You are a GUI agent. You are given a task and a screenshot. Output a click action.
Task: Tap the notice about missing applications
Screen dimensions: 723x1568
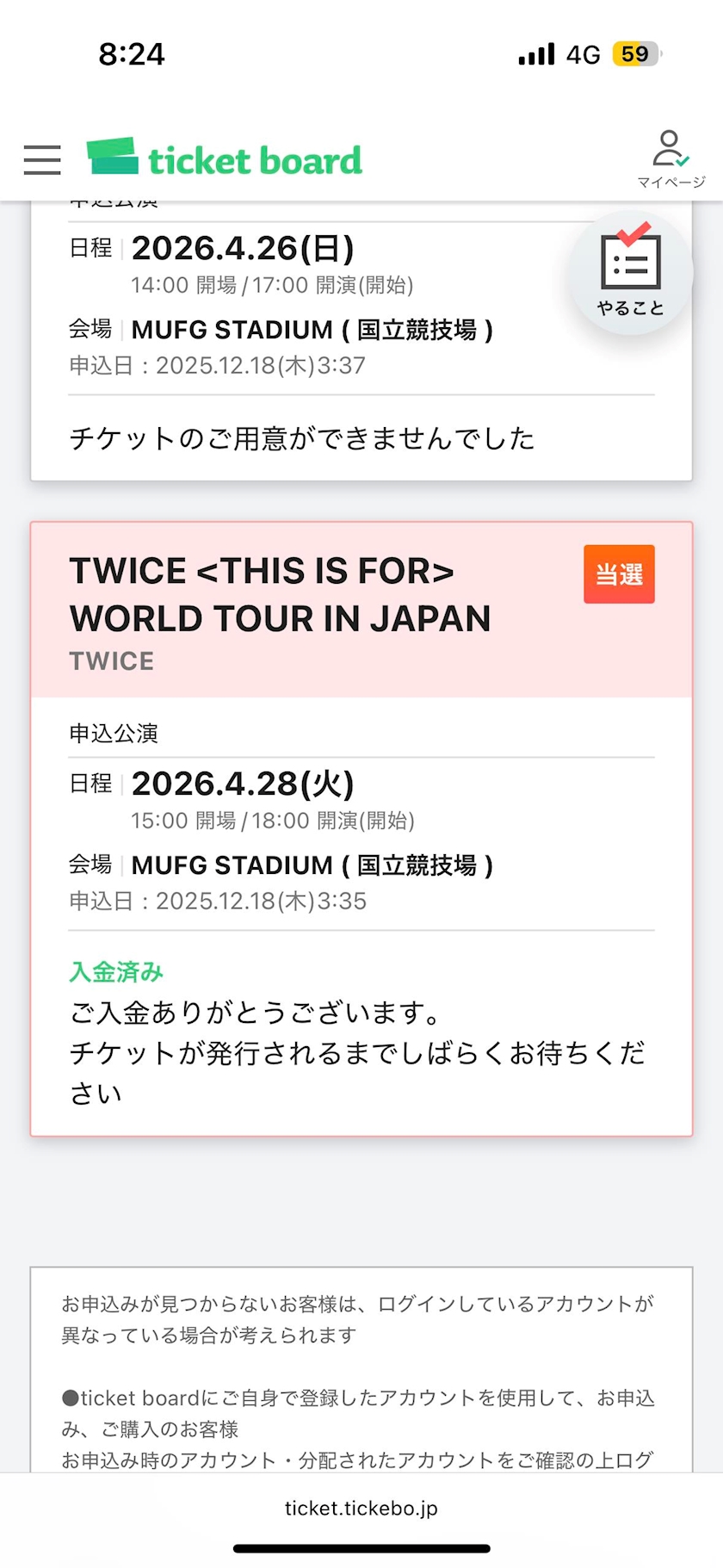coord(357,1319)
